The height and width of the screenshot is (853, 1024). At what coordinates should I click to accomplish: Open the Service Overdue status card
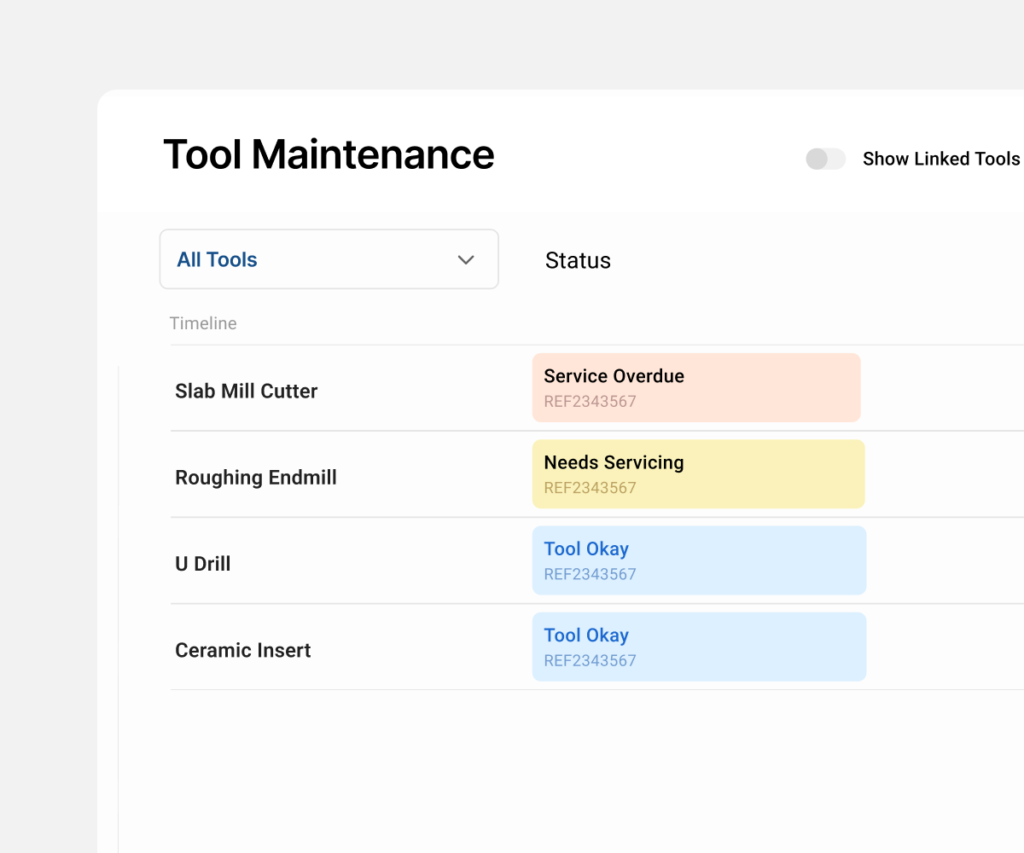coord(696,387)
